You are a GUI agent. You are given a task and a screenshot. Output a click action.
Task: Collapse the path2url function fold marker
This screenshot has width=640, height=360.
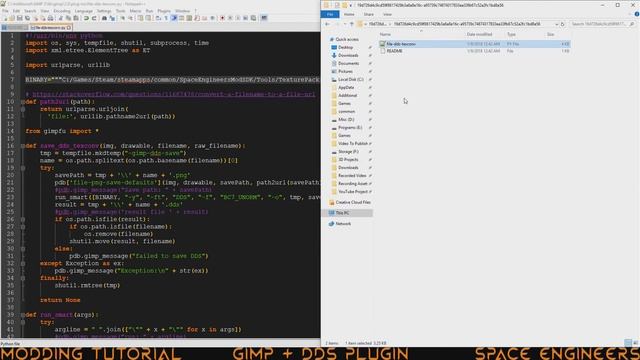coord(23,102)
